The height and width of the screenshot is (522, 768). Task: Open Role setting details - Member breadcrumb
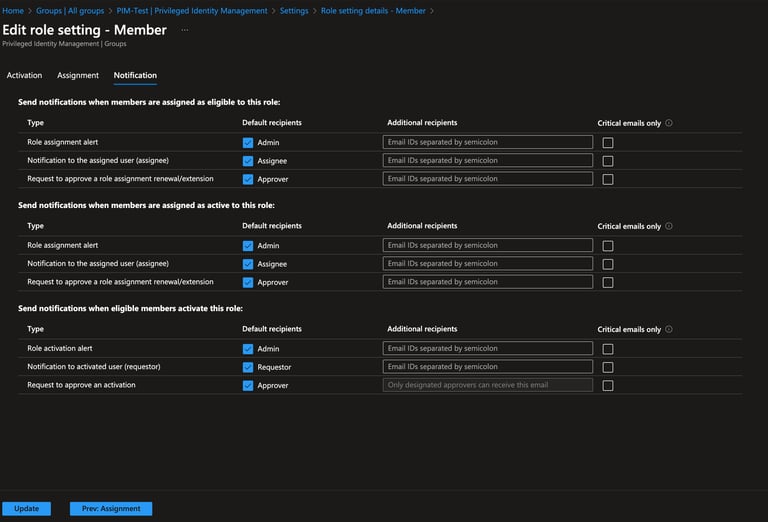(x=373, y=11)
